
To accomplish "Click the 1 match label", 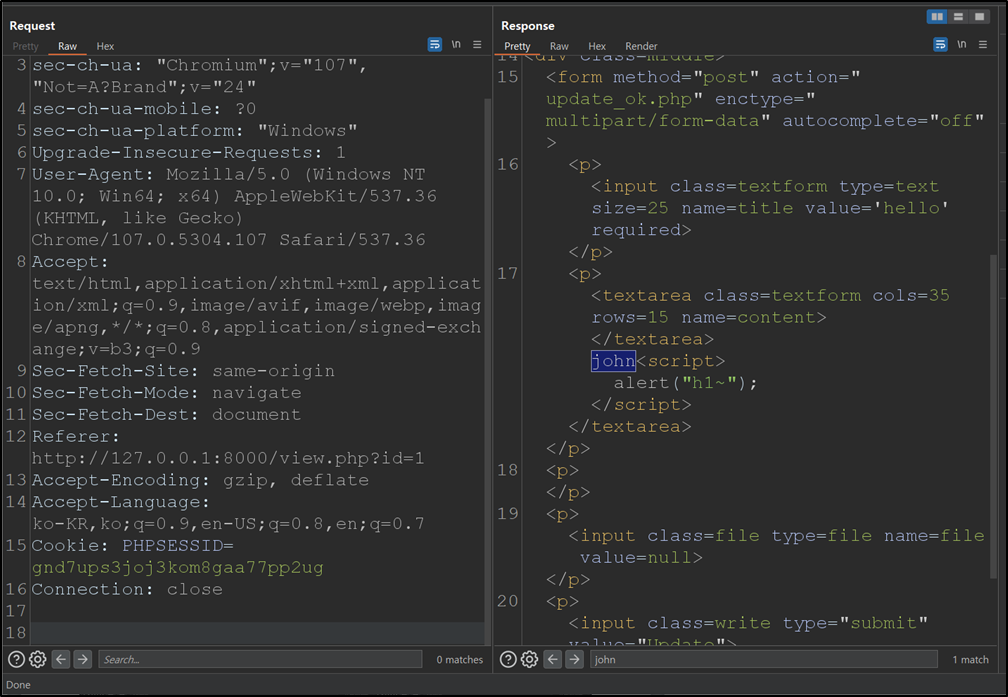I will point(971,660).
